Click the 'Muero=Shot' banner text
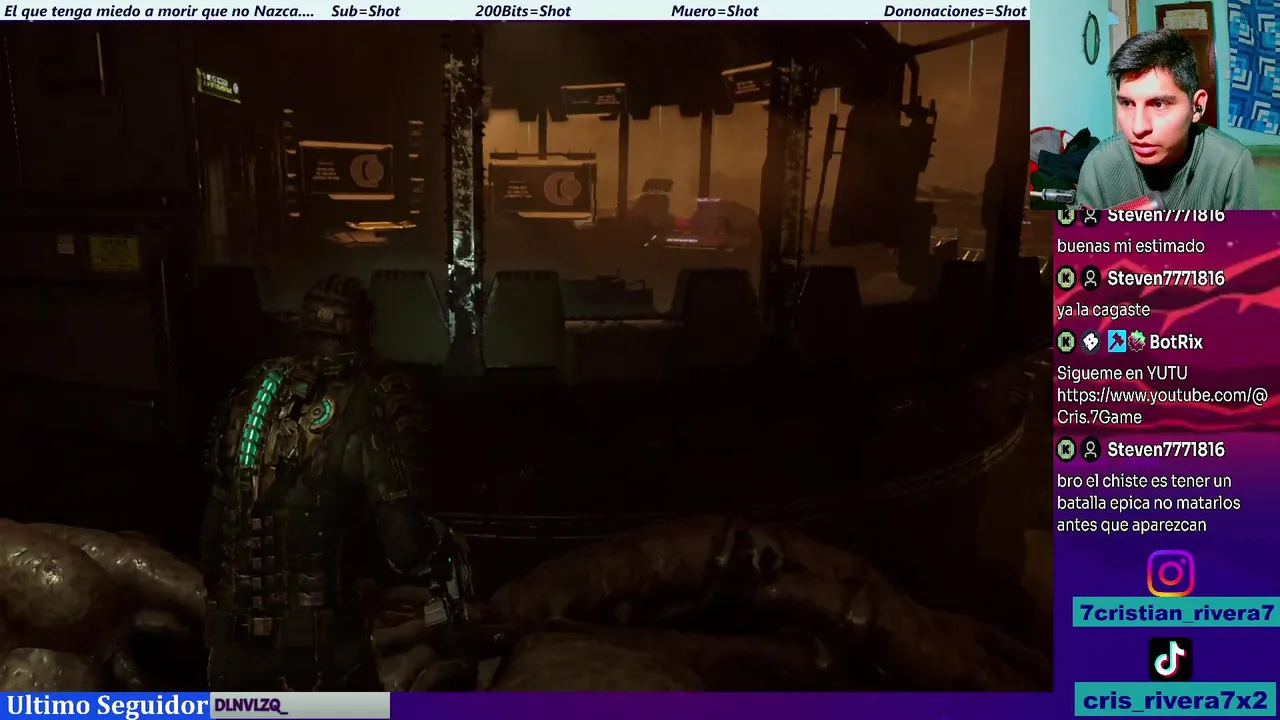1280x720 pixels. (715, 11)
